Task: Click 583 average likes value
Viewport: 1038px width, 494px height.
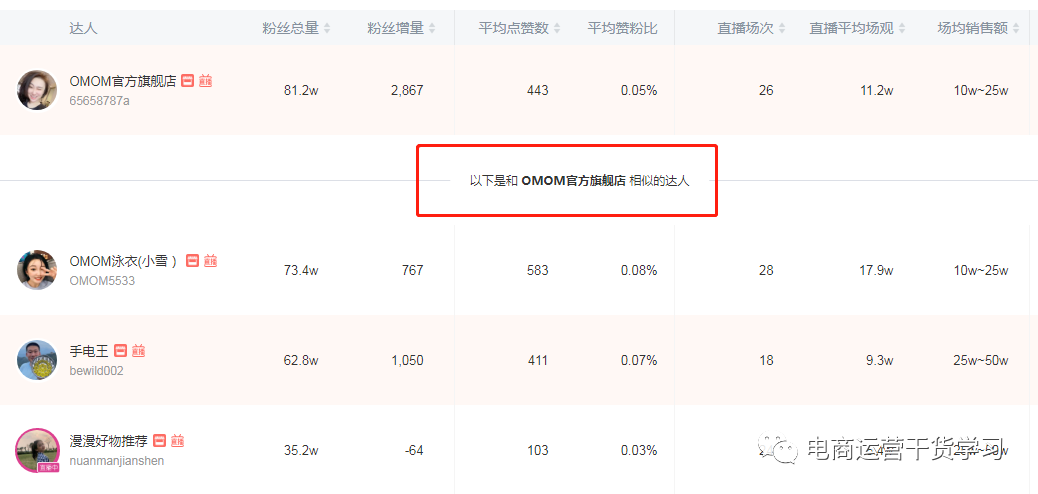Action: [x=538, y=270]
